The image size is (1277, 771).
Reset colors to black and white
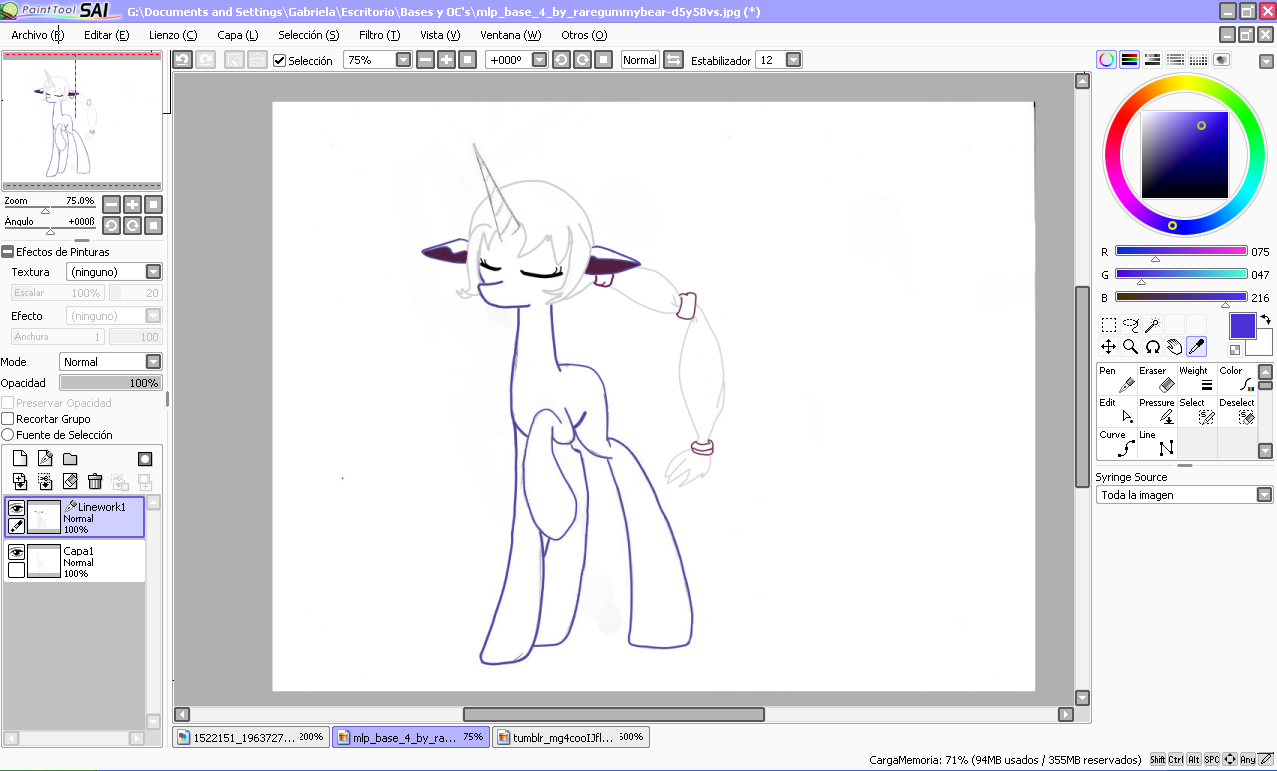pos(1235,350)
